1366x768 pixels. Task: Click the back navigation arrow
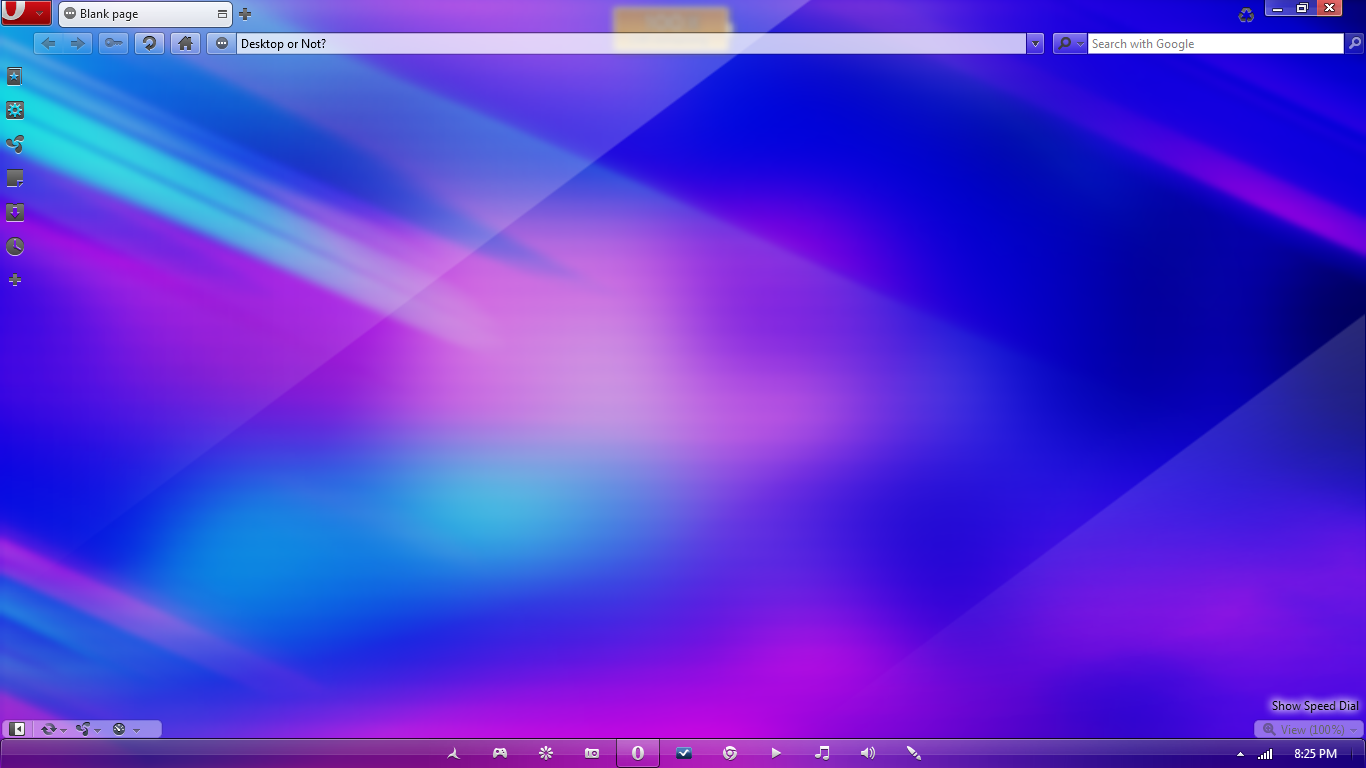[47, 43]
